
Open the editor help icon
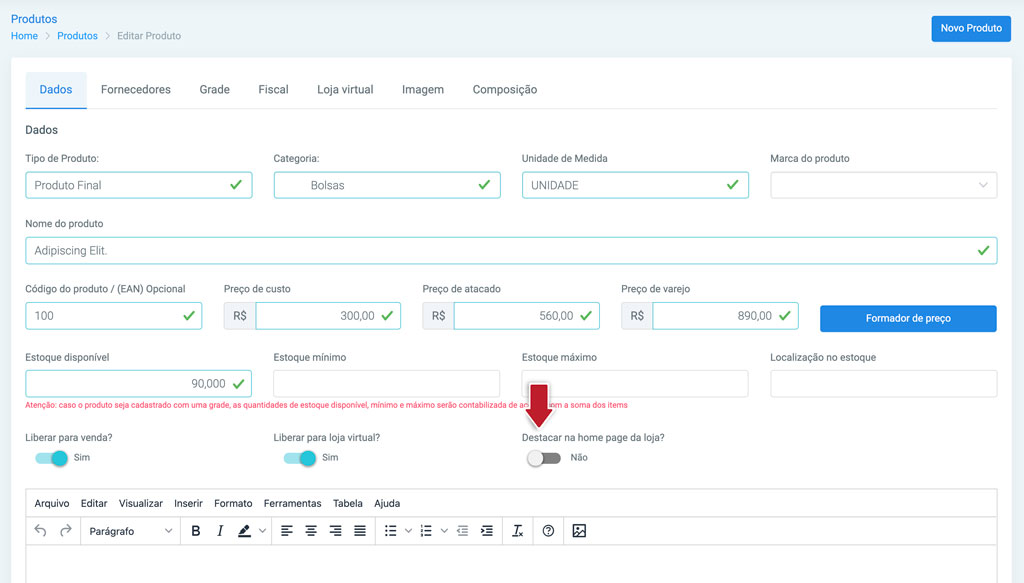point(548,531)
